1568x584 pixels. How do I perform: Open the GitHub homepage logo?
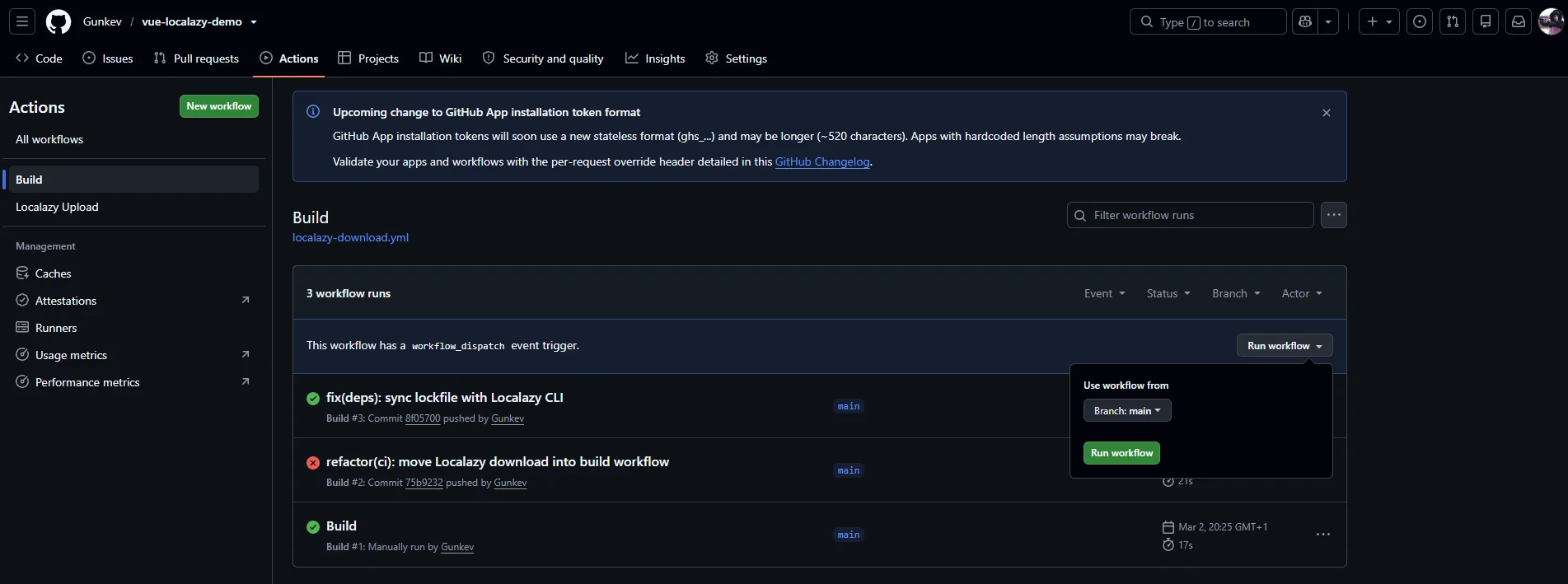click(59, 21)
